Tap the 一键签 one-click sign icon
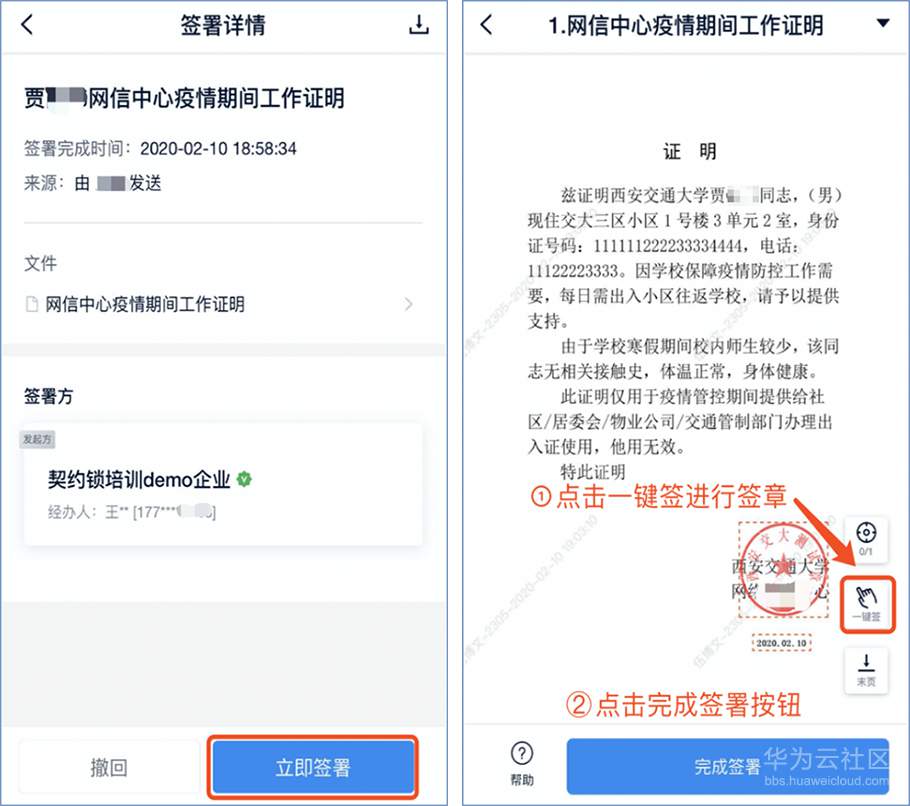910x806 pixels. (x=867, y=603)
